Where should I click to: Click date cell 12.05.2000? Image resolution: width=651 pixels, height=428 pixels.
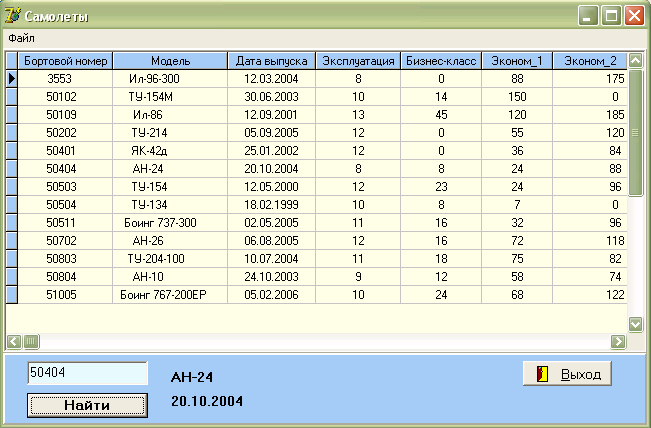tap(272, 187)
